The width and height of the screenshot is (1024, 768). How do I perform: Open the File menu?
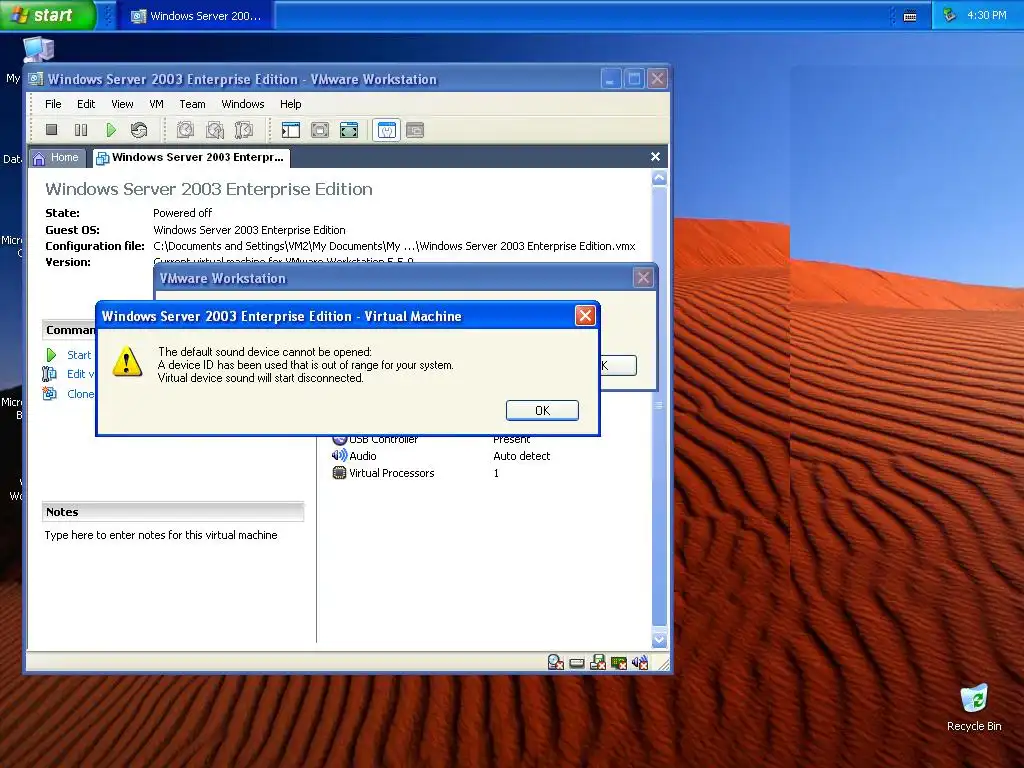pyautogui.click(x=53, y=104)
